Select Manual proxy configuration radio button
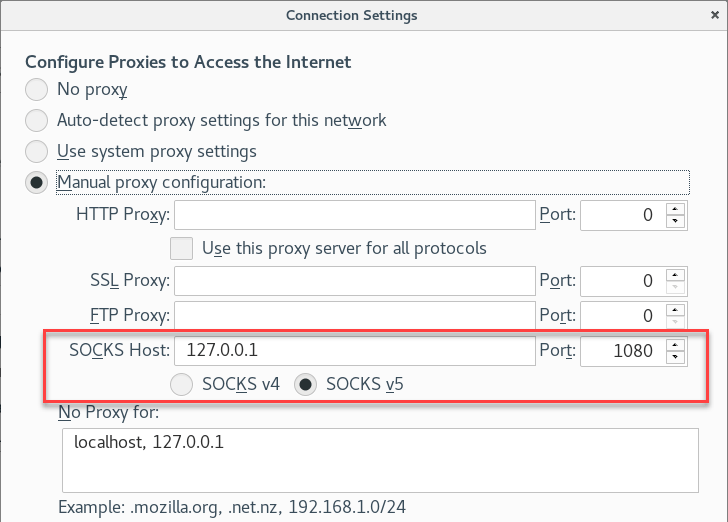This screenshot has width=728, height=522. point(37,183)
